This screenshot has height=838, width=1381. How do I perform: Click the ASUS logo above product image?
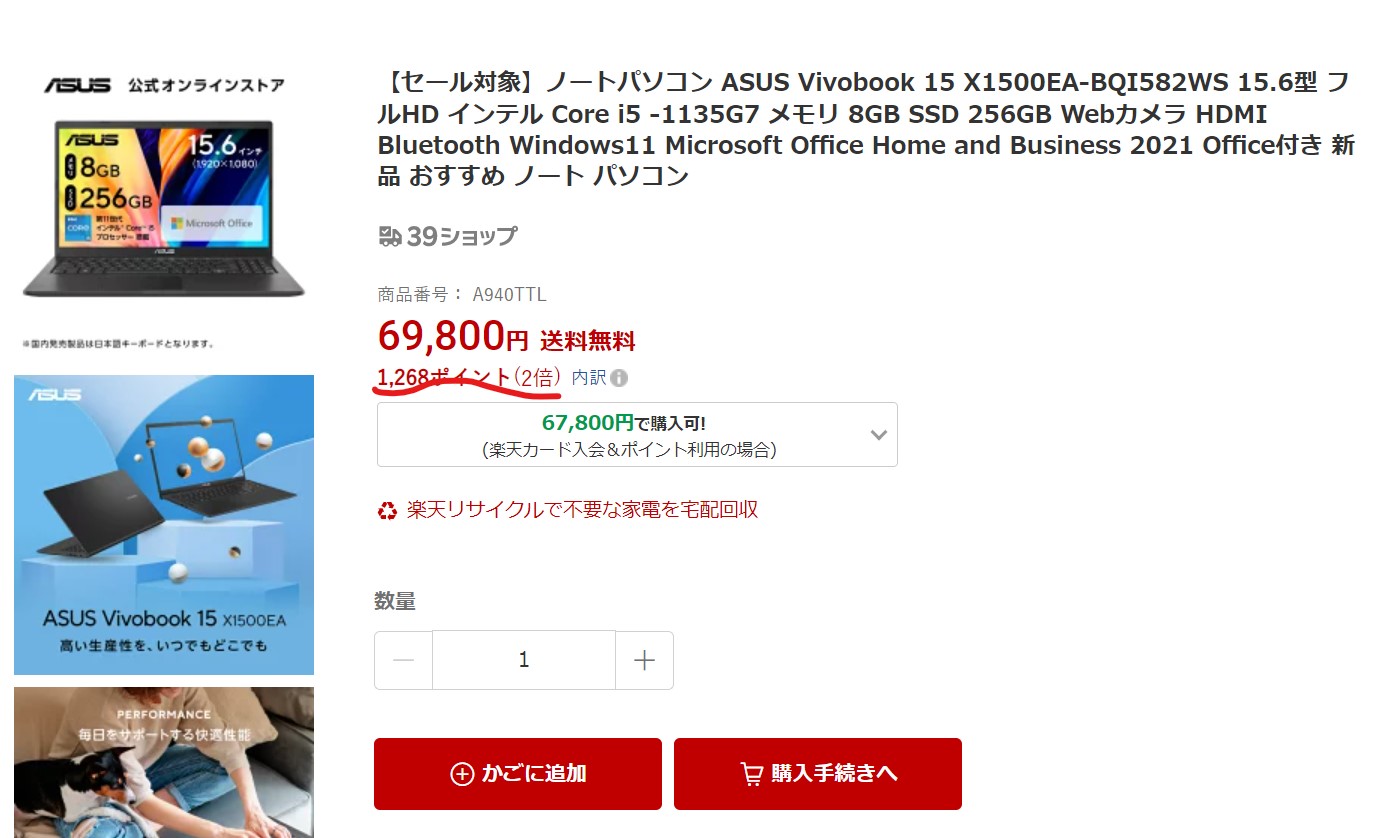(78, 85)
